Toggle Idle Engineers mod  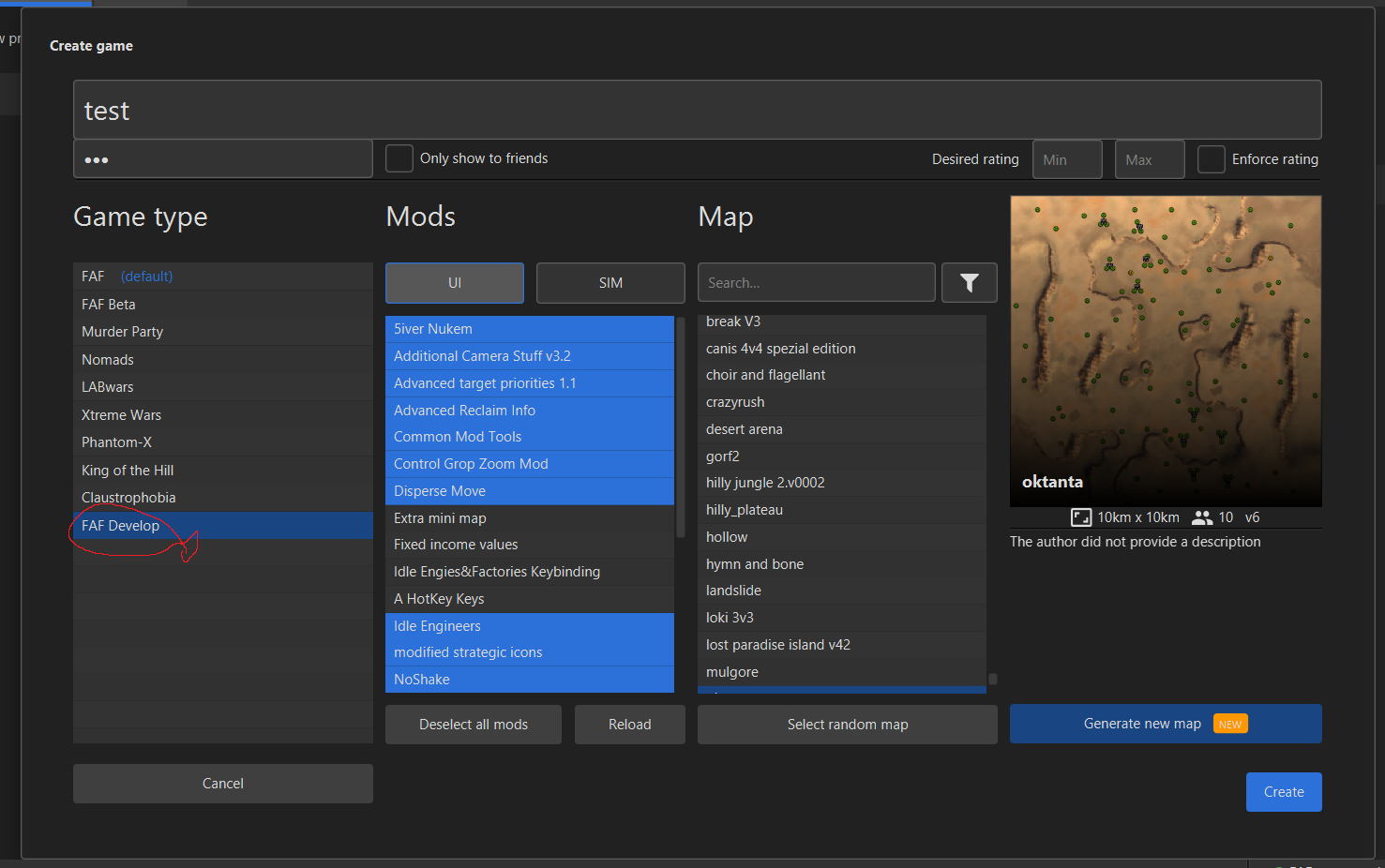[x=530, y=626]
